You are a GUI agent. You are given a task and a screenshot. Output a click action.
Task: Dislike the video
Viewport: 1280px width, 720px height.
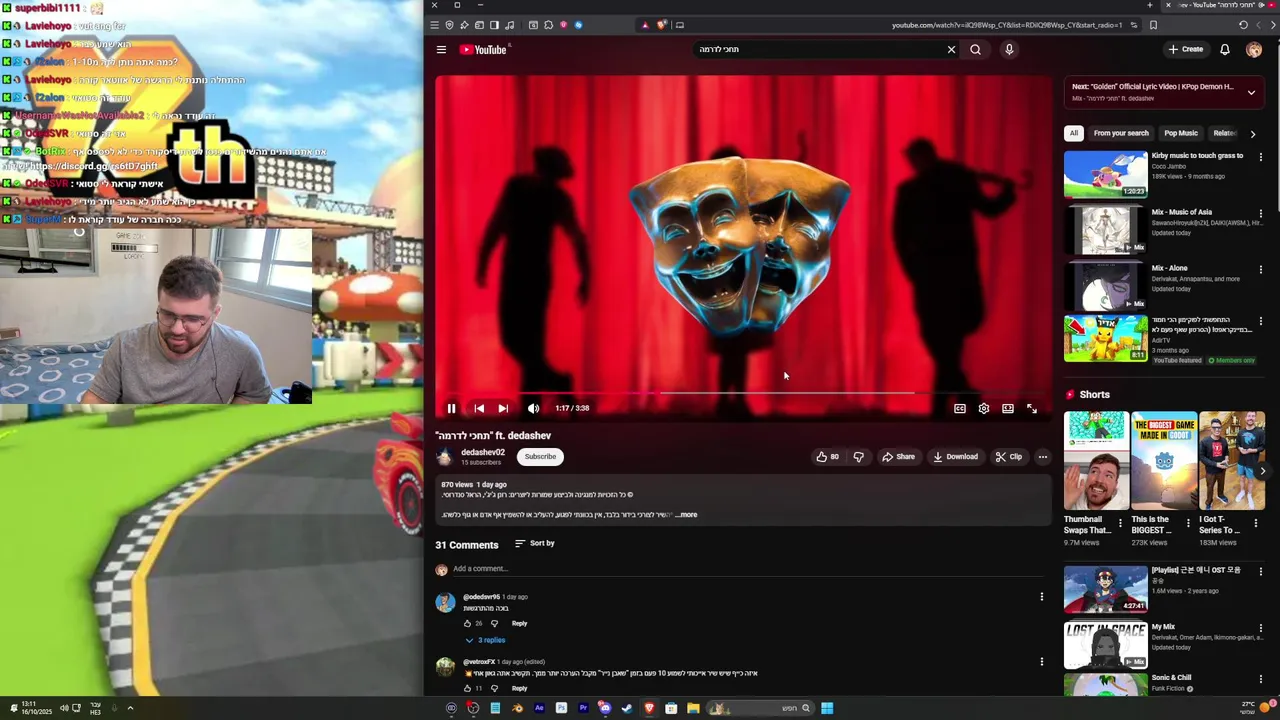point(858,457)
